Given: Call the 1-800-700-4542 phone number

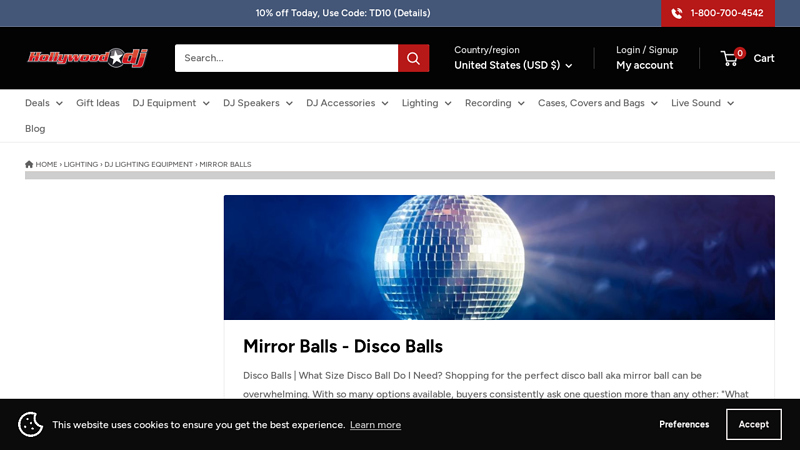Looking at the screenshot, I should point(727,13).
